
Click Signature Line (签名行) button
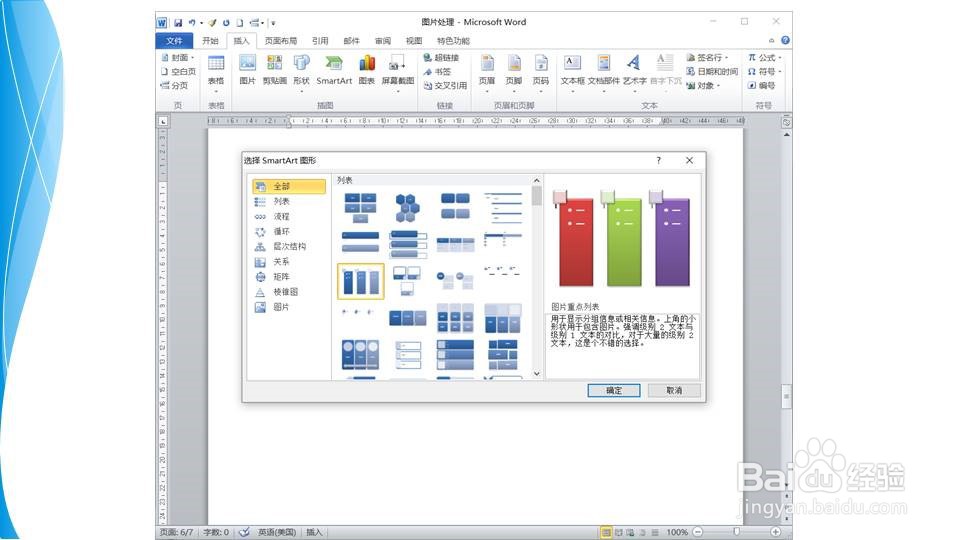[x=708, y=58]
